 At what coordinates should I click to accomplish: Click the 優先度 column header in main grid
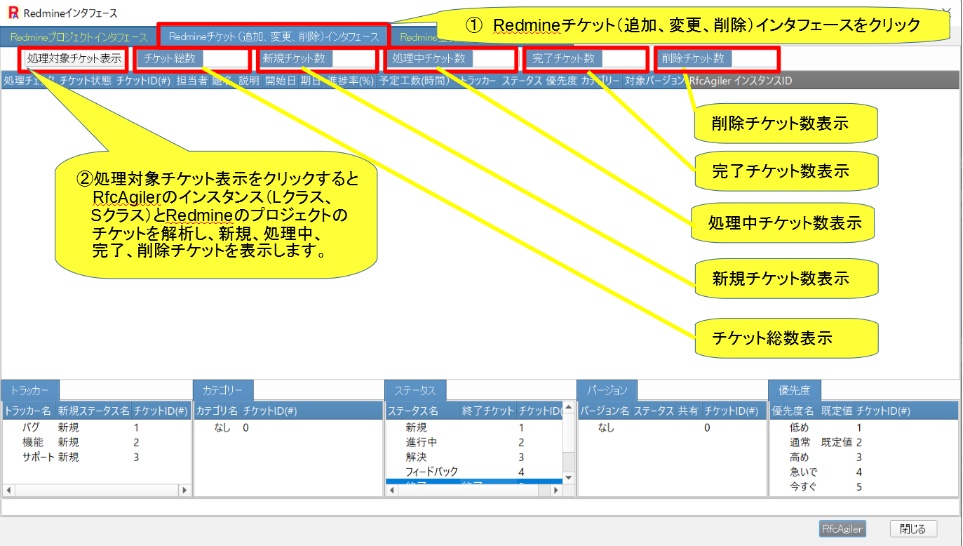click(561, 80)
